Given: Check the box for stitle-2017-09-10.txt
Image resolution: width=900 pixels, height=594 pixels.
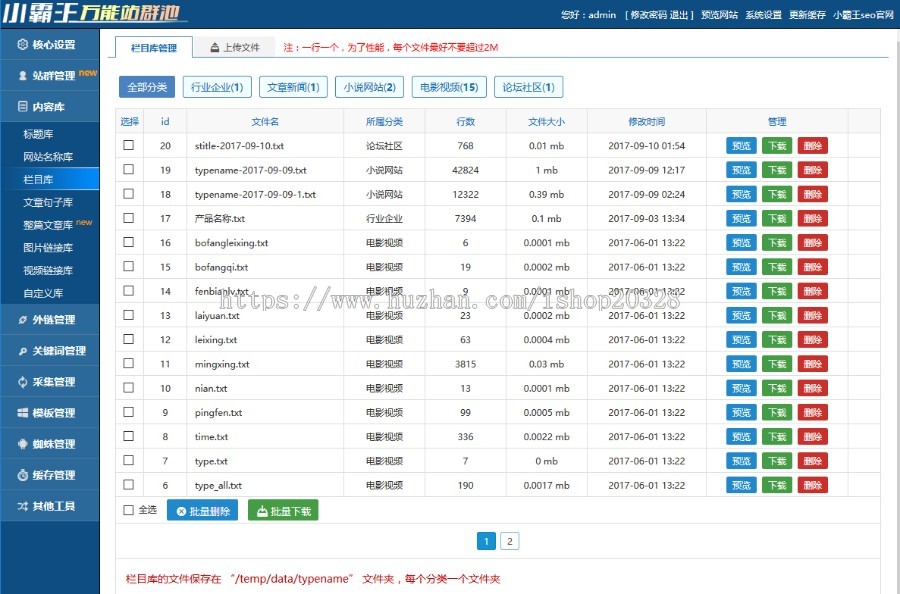Looking at the screenshot, I should point(129,145).
